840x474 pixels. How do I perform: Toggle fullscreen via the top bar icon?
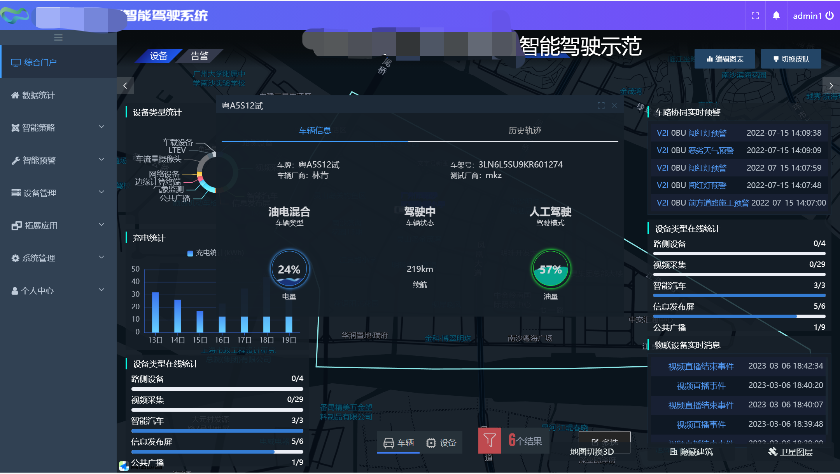click(x=755, y=16)
